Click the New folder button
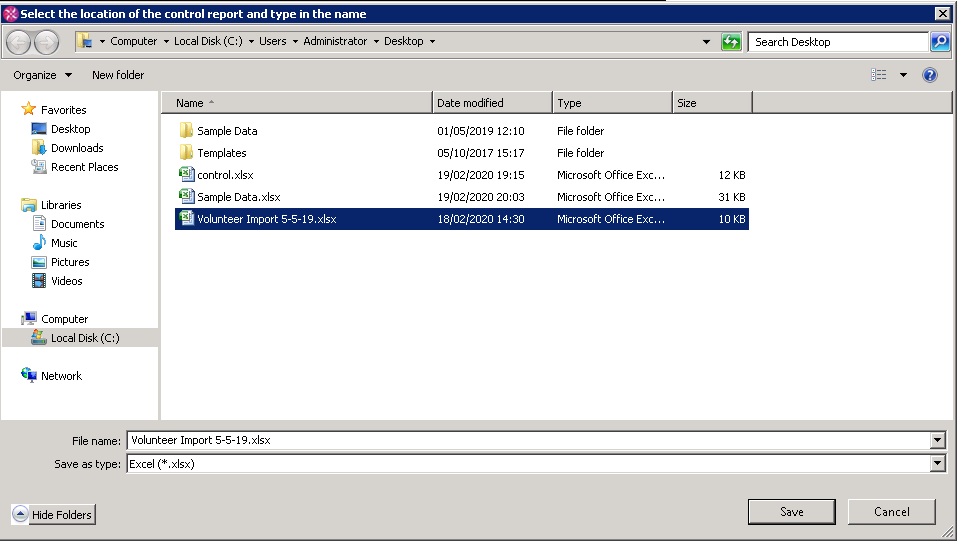The width and height of the screenshot is (961, 541). coord(118,75)
